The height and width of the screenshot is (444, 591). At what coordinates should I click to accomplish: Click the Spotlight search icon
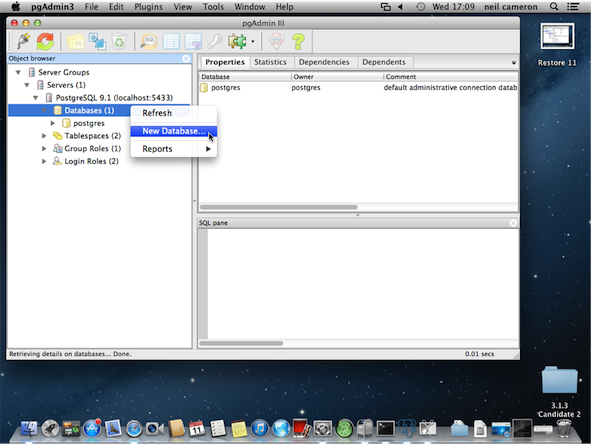(x=554, y=6)
